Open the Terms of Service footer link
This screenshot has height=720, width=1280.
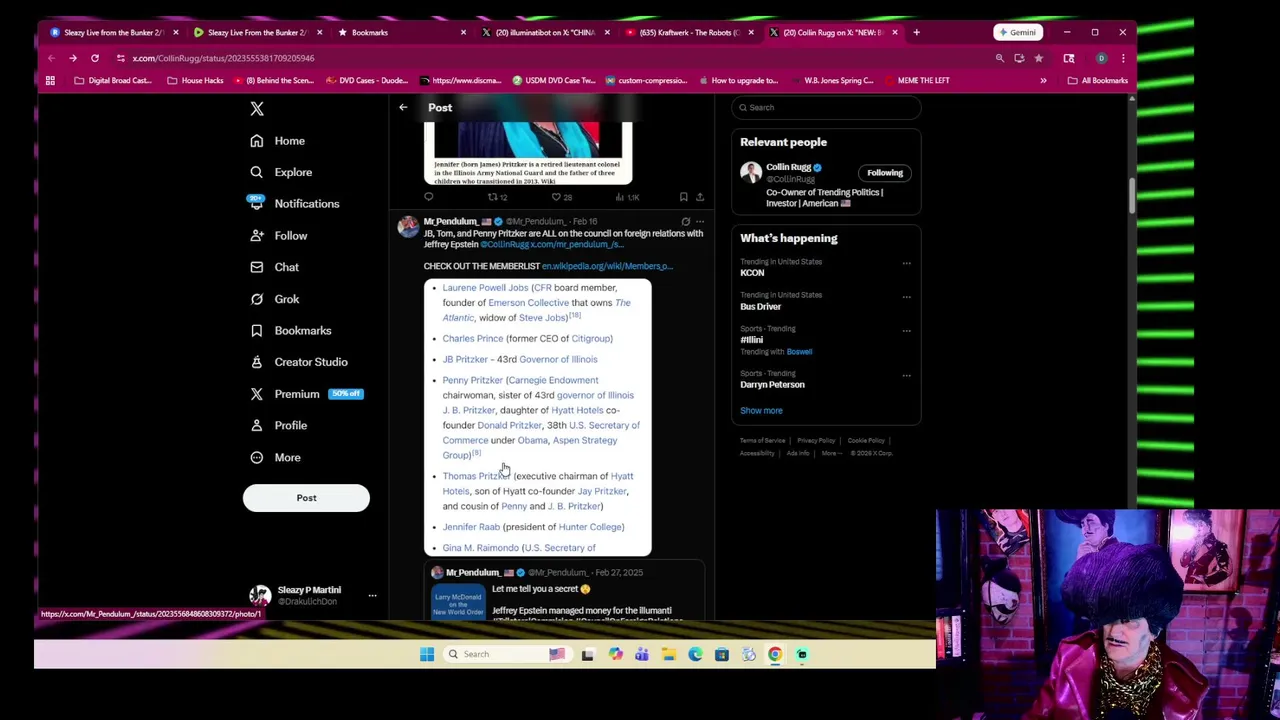pyautogui.click(x=762, y=441)
